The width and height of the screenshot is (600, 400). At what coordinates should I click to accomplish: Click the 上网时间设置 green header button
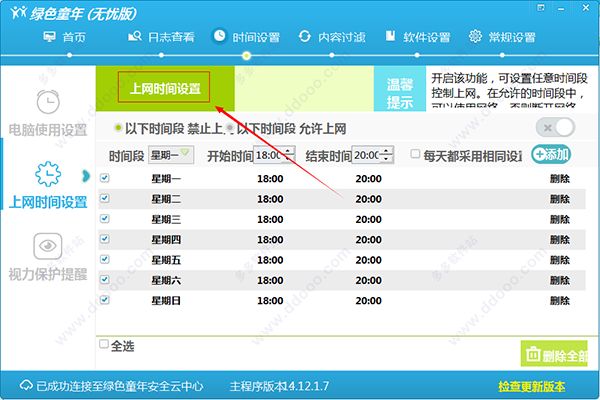point(164,88)
